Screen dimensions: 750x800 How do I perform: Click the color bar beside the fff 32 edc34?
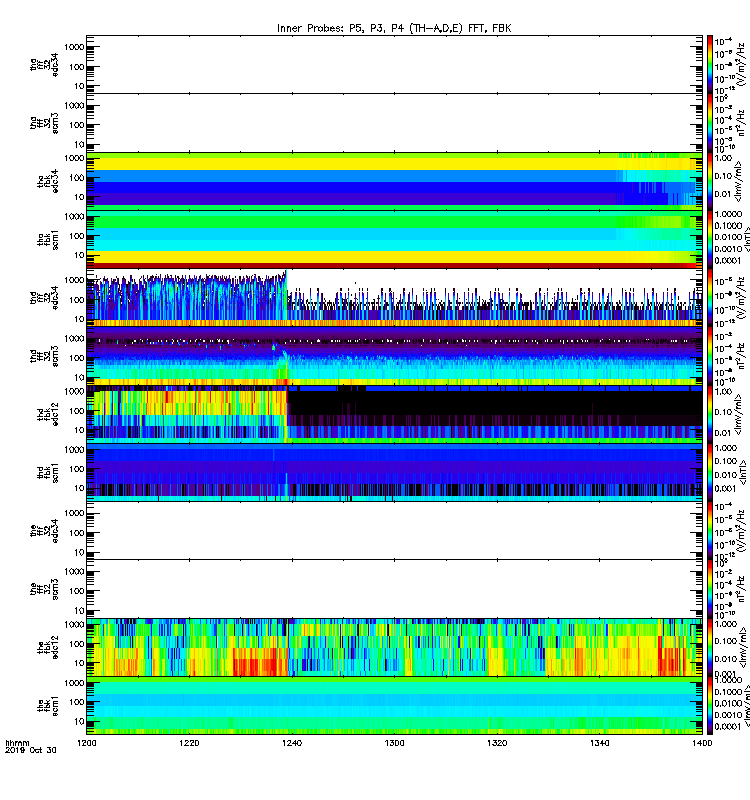[710, 531]
